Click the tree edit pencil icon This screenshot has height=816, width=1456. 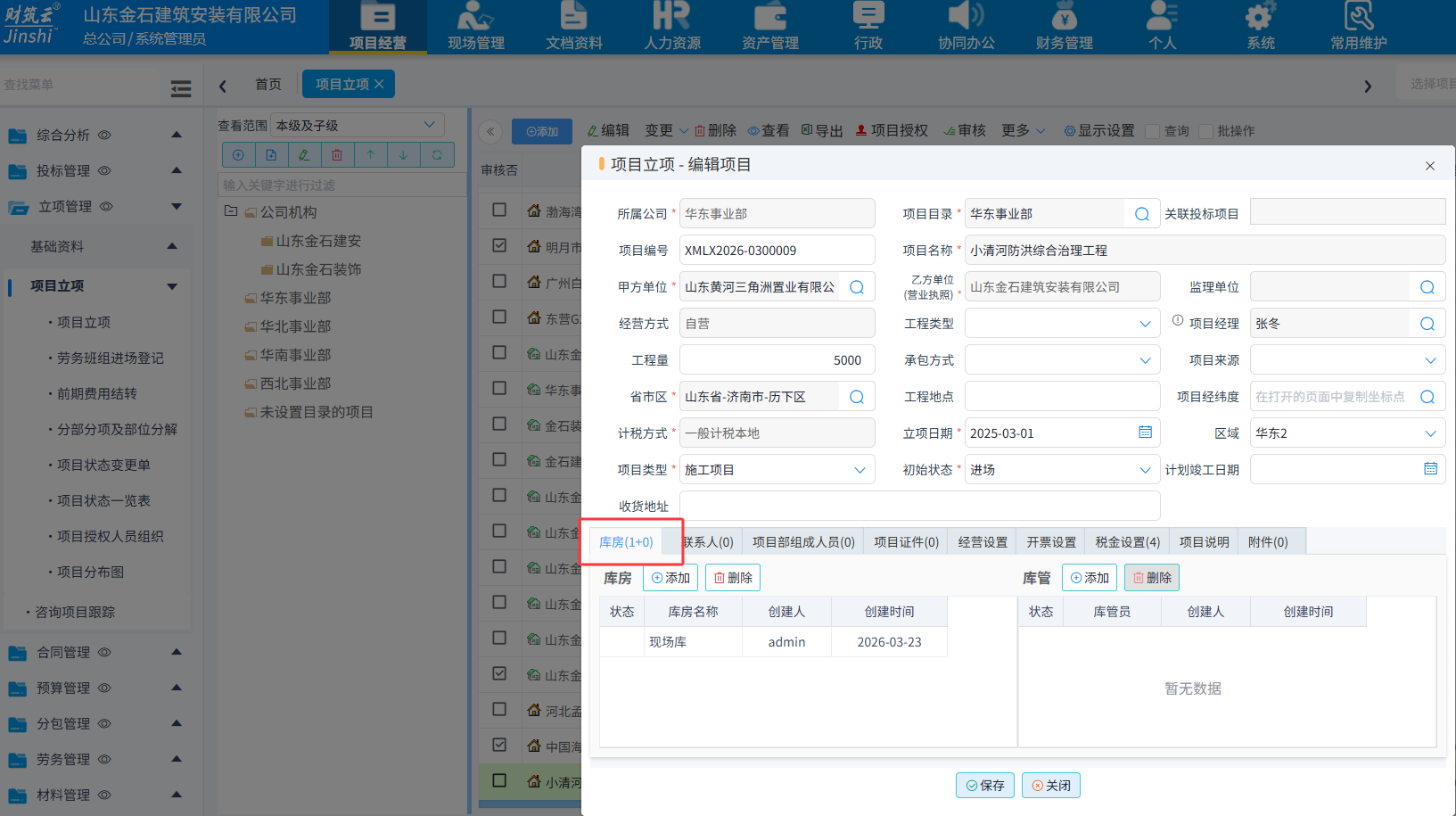304,155
